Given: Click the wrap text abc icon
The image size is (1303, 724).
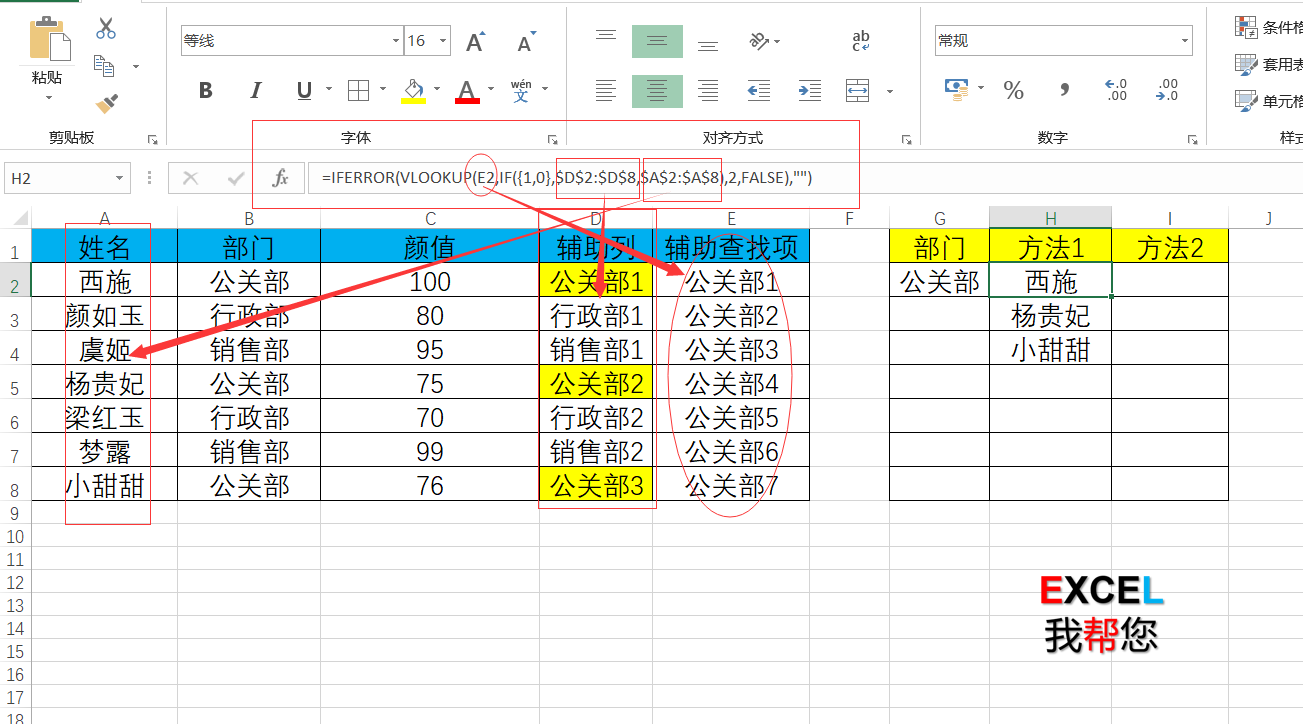Looking at the screenshot, I should pos(860,41).
